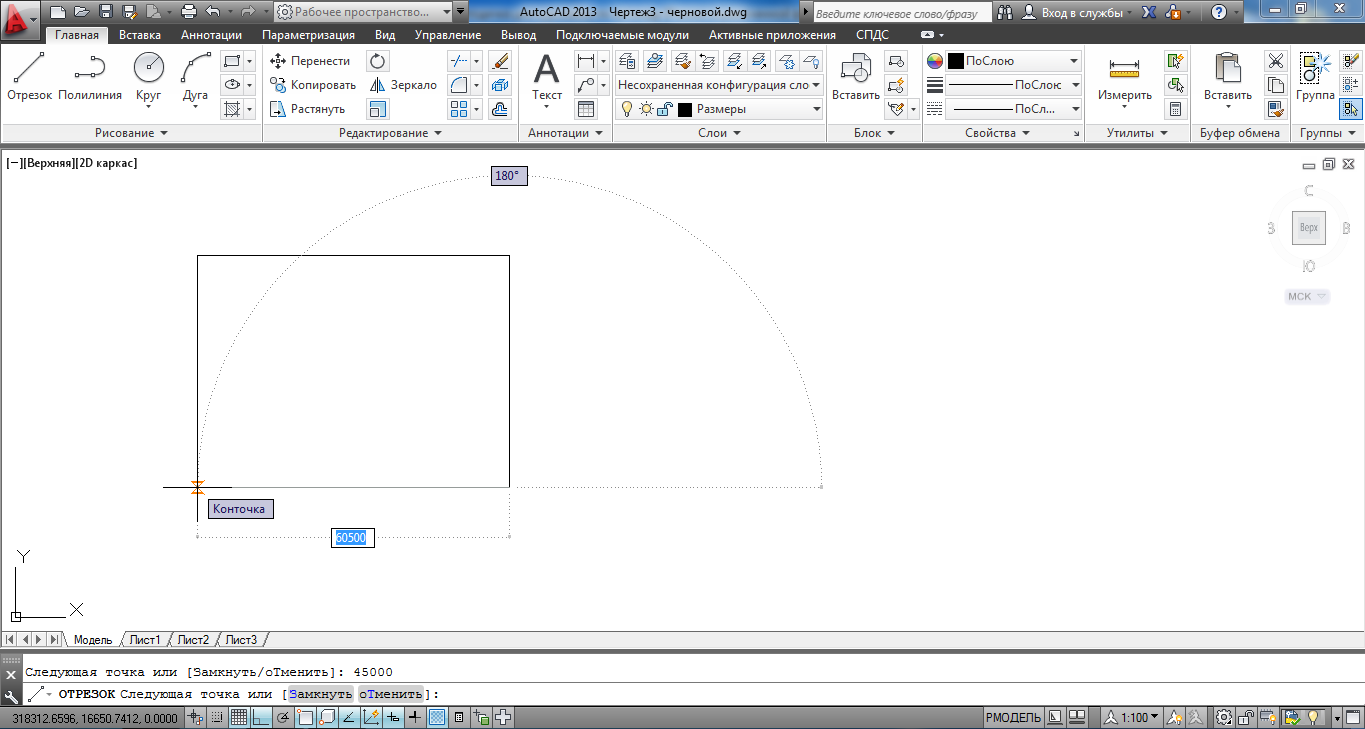Open the layer properties manager icon
This screenshot has width=1365, height=729.
pos(629,61)
